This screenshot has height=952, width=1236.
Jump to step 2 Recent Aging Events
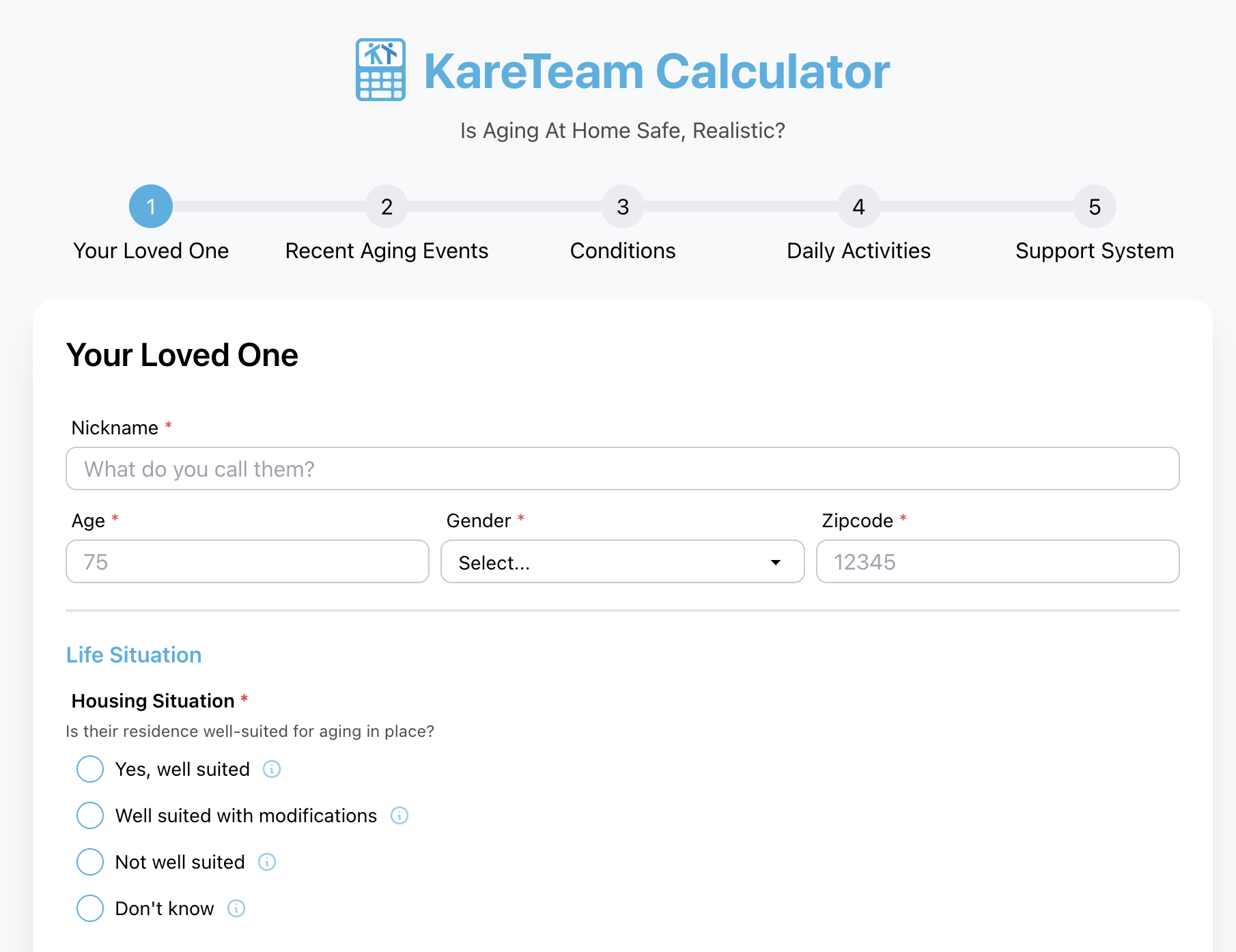click(x=387, y=206)
